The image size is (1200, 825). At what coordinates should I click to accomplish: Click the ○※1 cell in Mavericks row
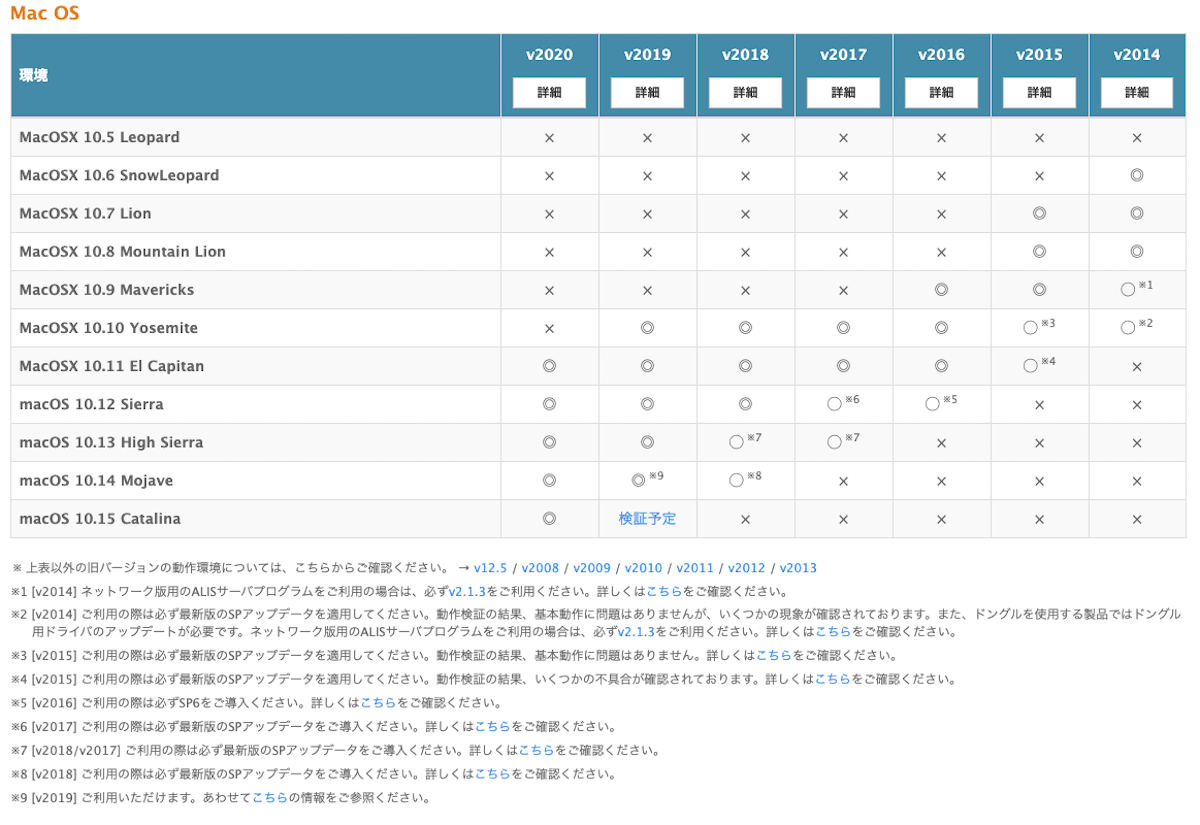click(x=1137, y=288)
